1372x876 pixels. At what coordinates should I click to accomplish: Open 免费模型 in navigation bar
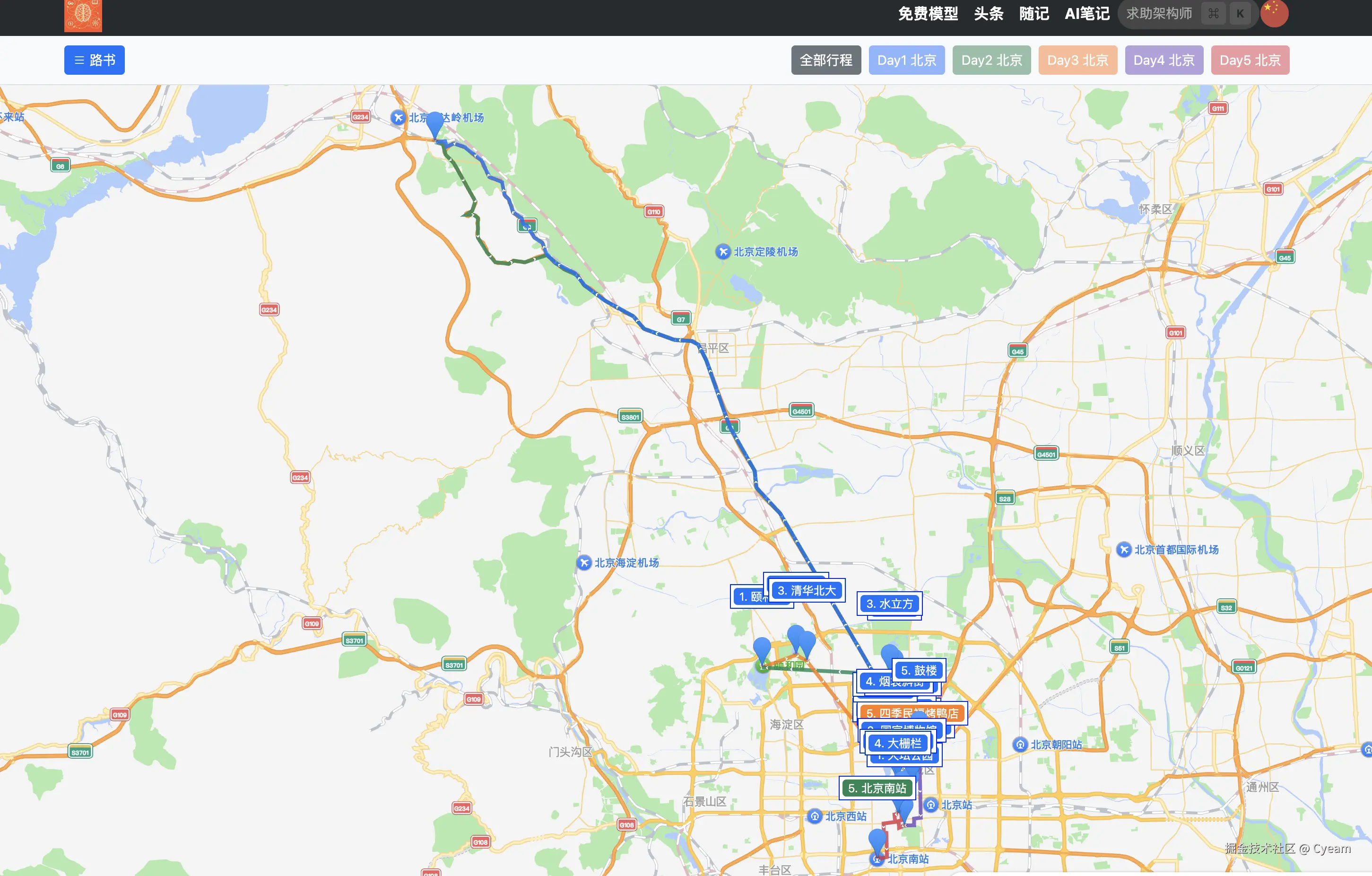[x=928, y=14]
